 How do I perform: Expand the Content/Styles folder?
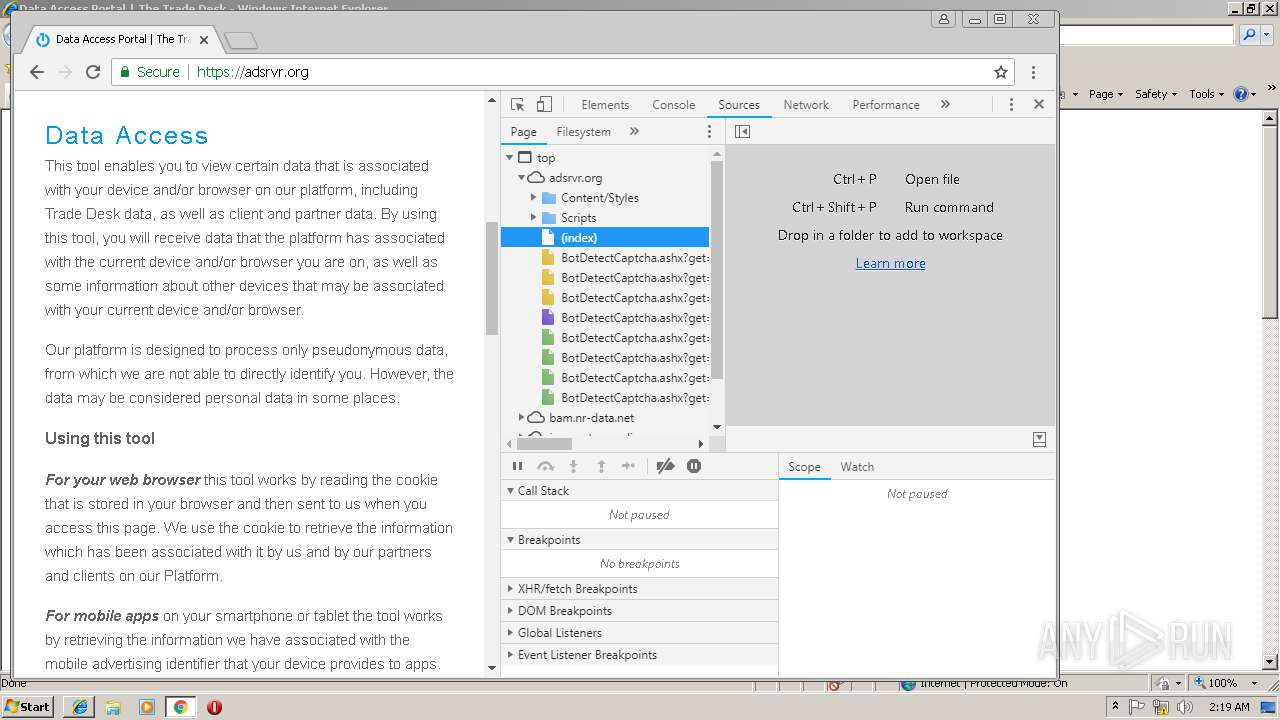(x=534, y=198)
